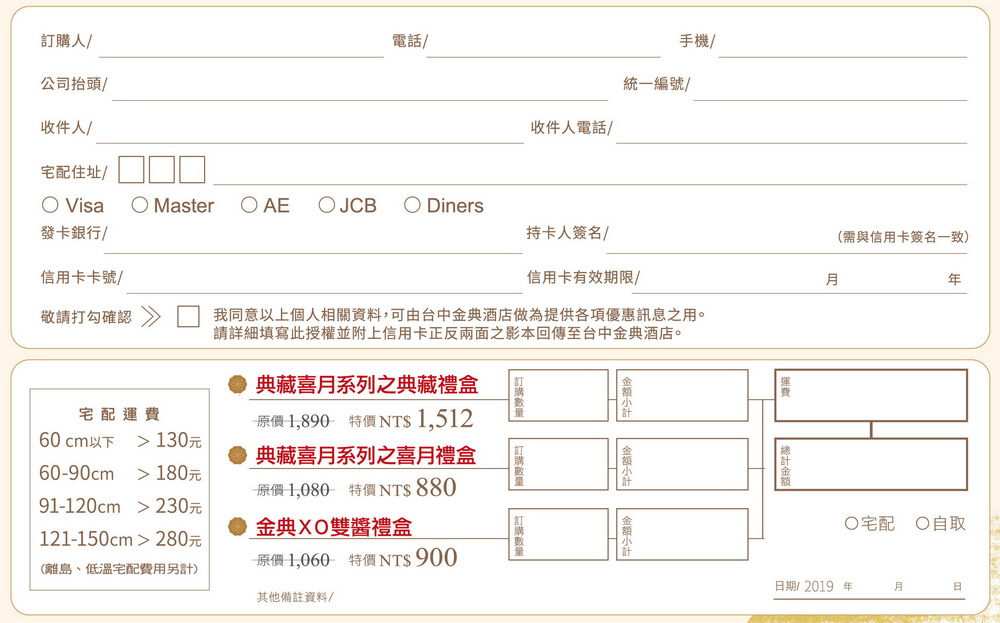The image size is (1000, 623).
Task: Click the 月 blank in the 日期 line
Action: pyautogui.click(x=873, y=587)
